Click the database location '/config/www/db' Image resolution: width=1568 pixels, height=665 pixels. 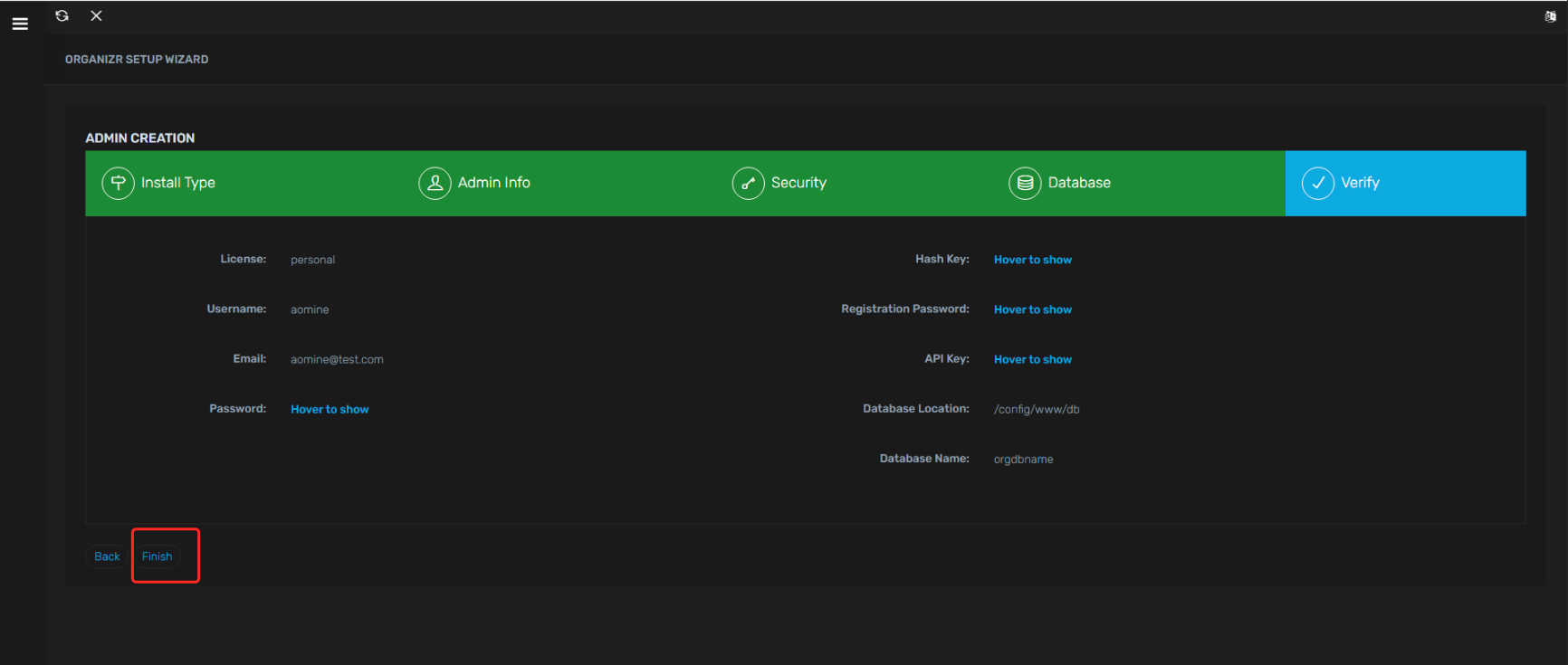pyautogui.click(x=1037, y=409)
